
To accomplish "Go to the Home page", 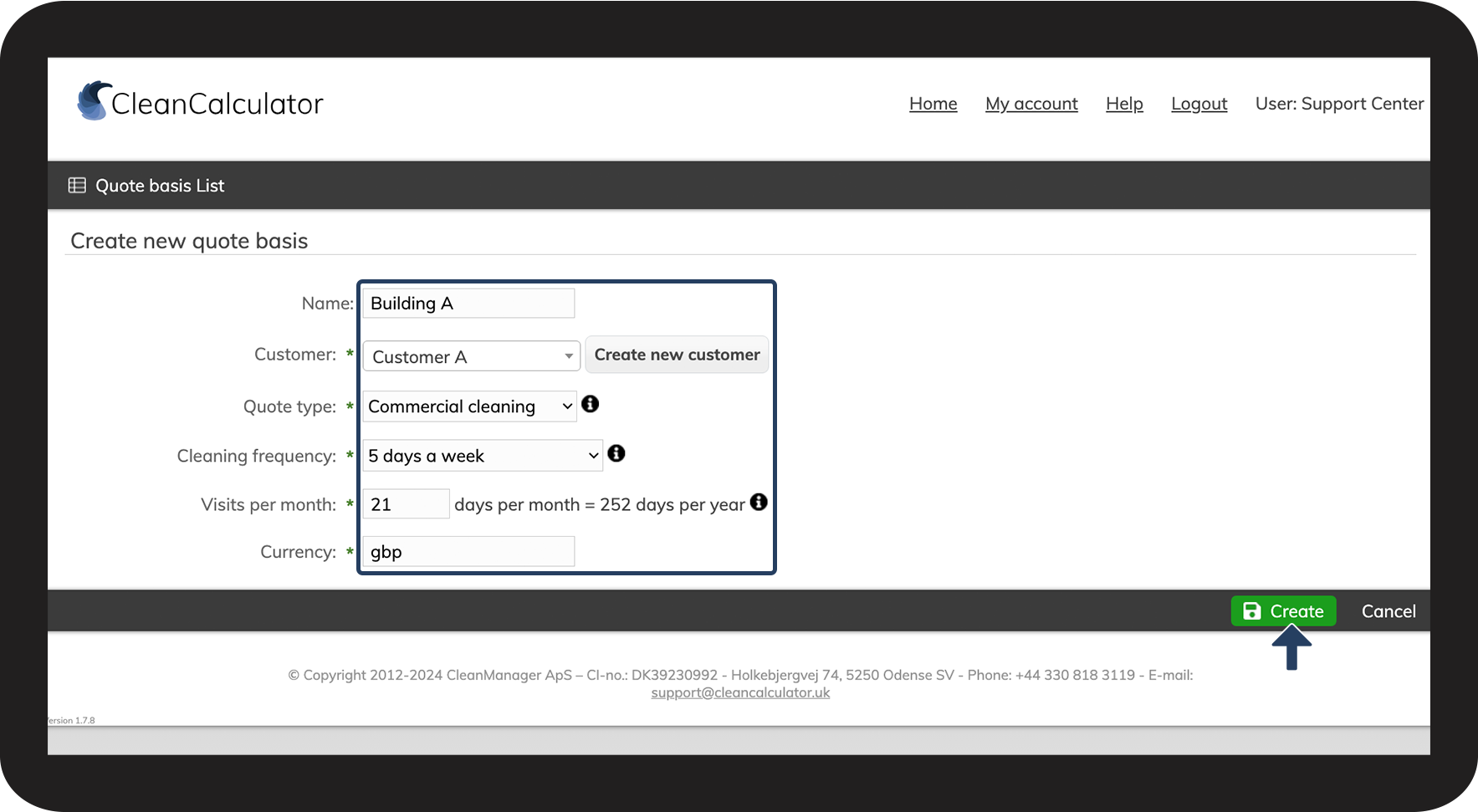I will click(933, 104).
